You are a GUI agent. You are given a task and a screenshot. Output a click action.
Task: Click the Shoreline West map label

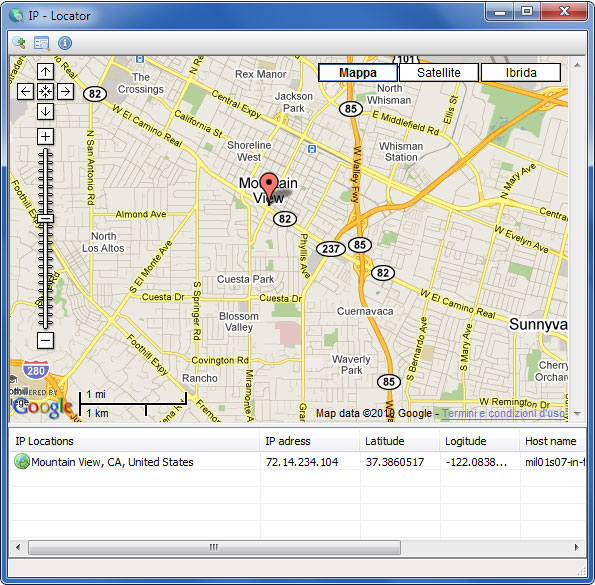tap(249, 151)
